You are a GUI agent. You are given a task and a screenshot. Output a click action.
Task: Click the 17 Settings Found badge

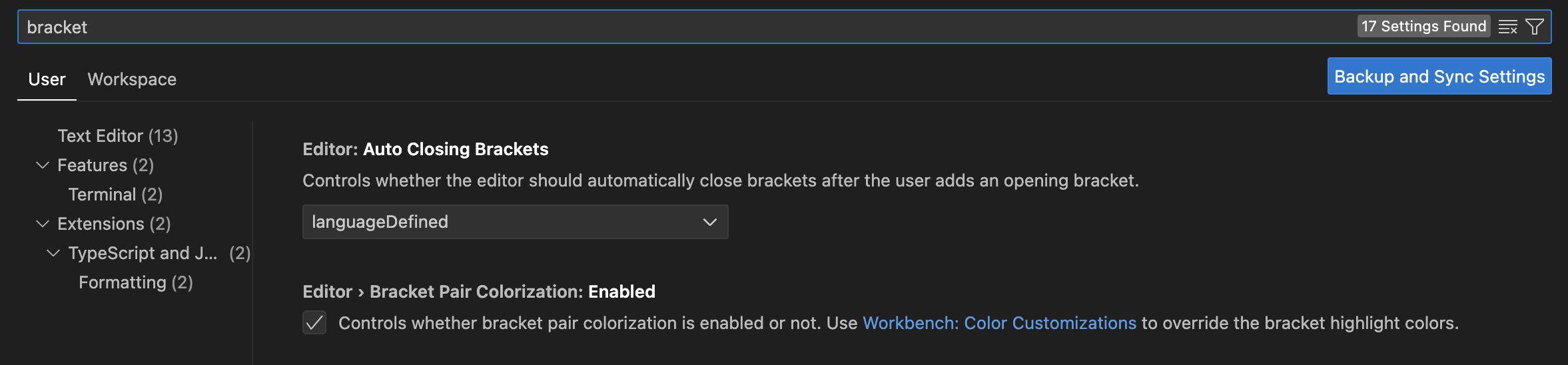coord(1423,26)
